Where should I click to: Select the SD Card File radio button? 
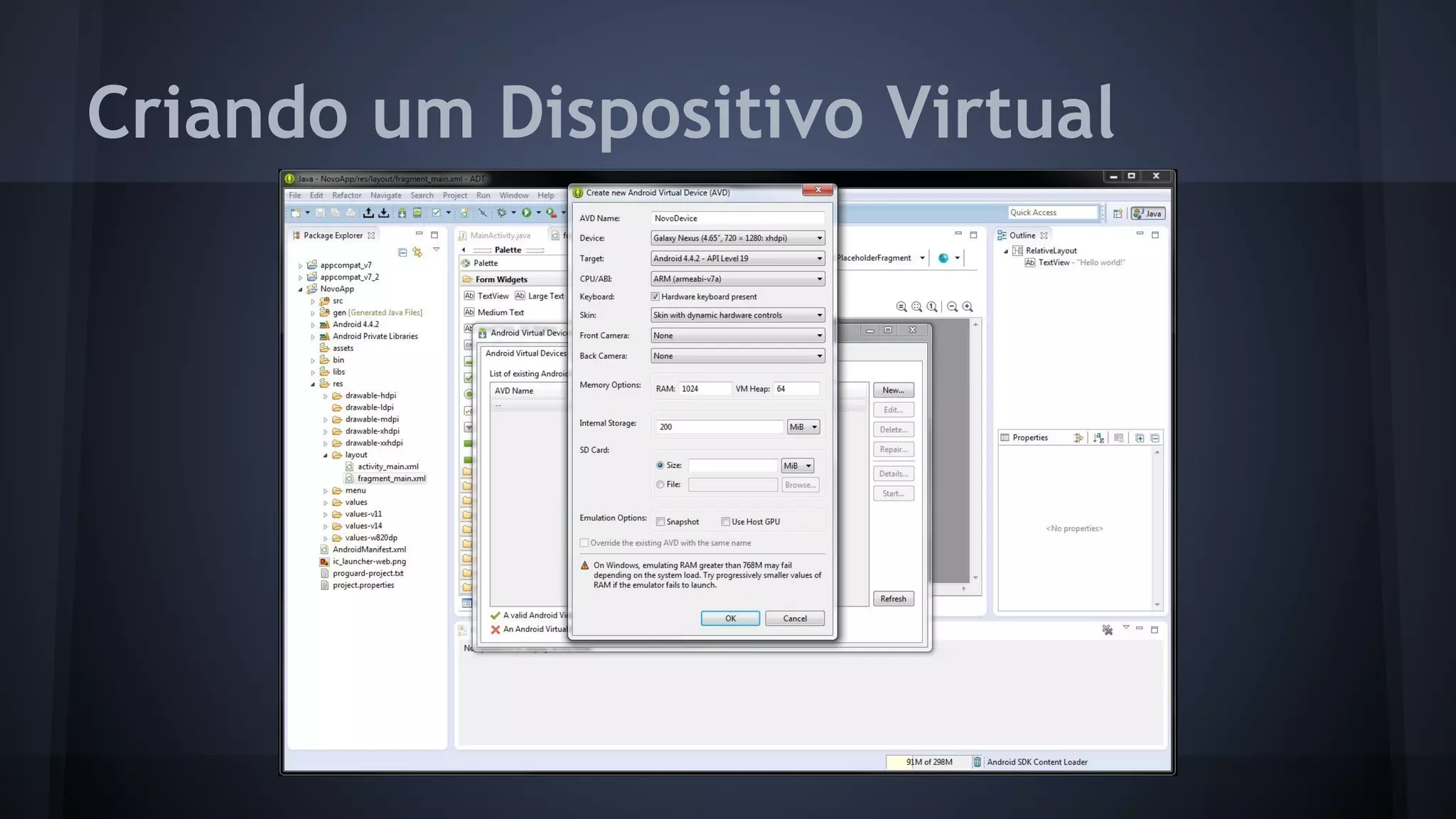[660, 485]
